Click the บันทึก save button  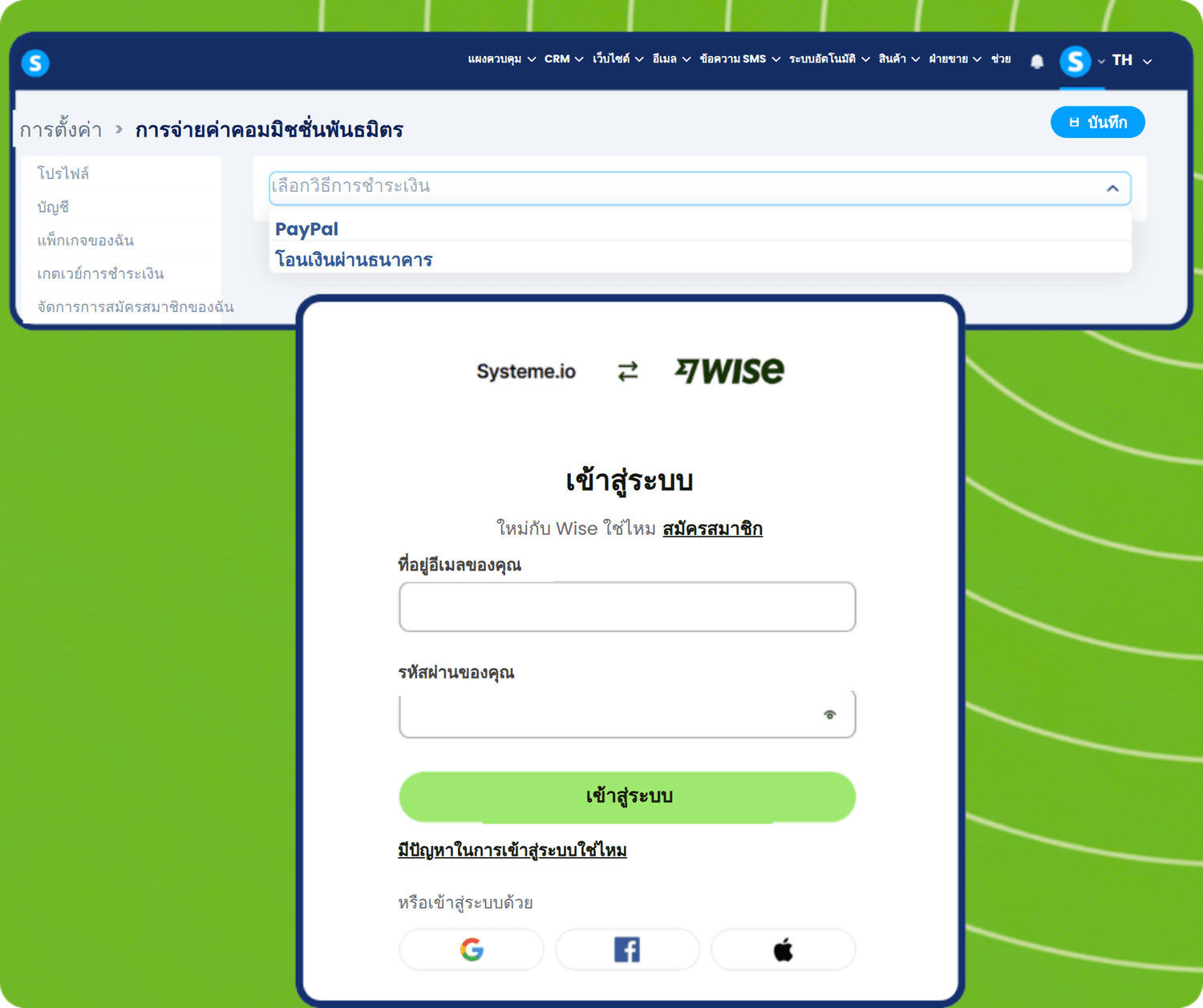pos(1098,122)
